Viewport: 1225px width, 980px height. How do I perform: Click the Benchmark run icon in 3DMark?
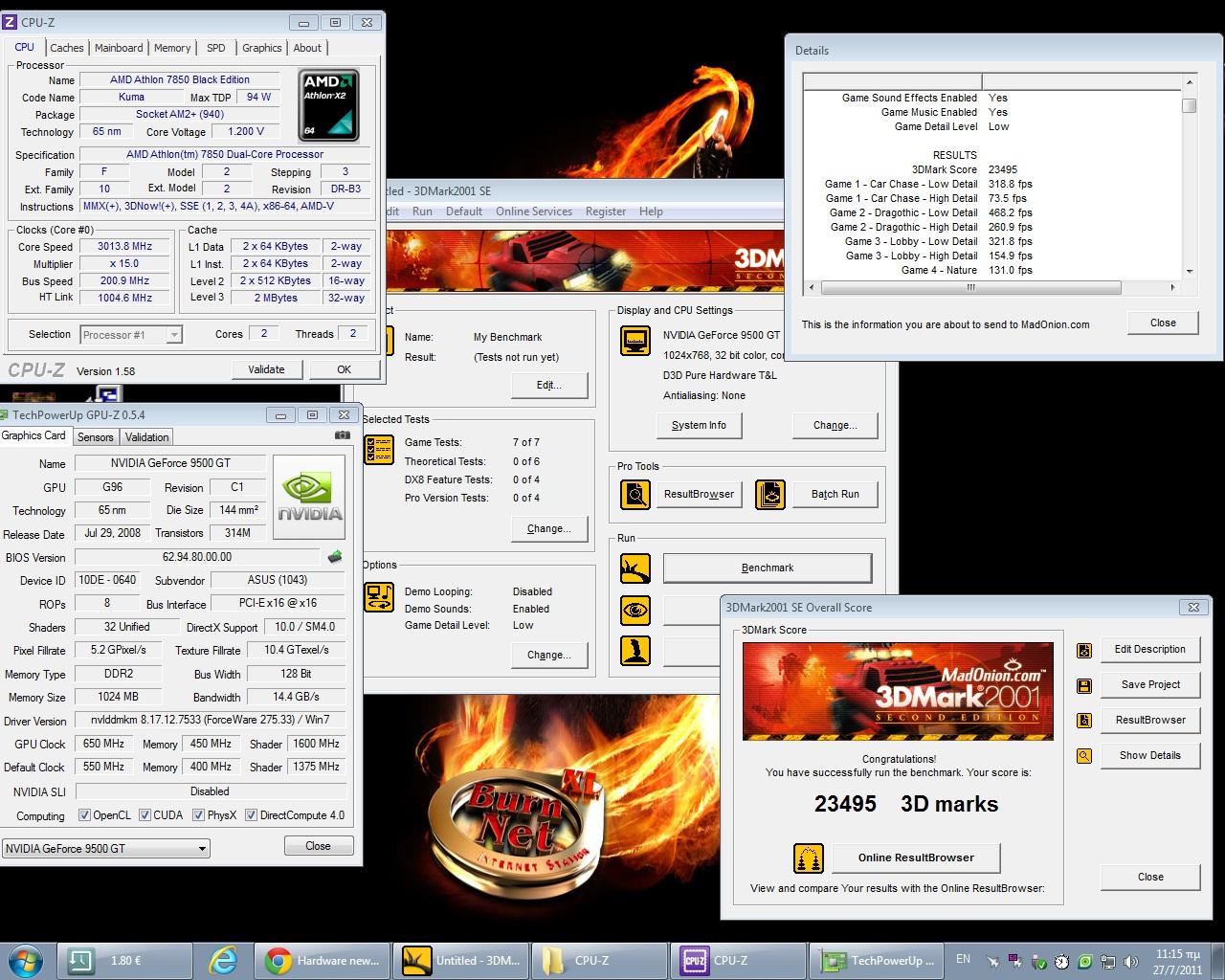tap(635, 568)
